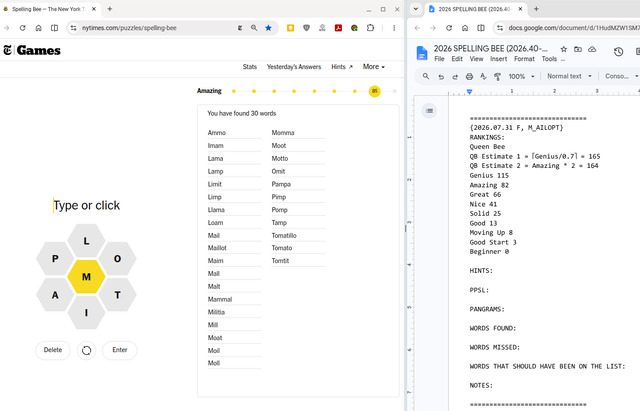This screenshot has height=411, width=640.
Task: Open the Hints link
Action: pos(342,67)
